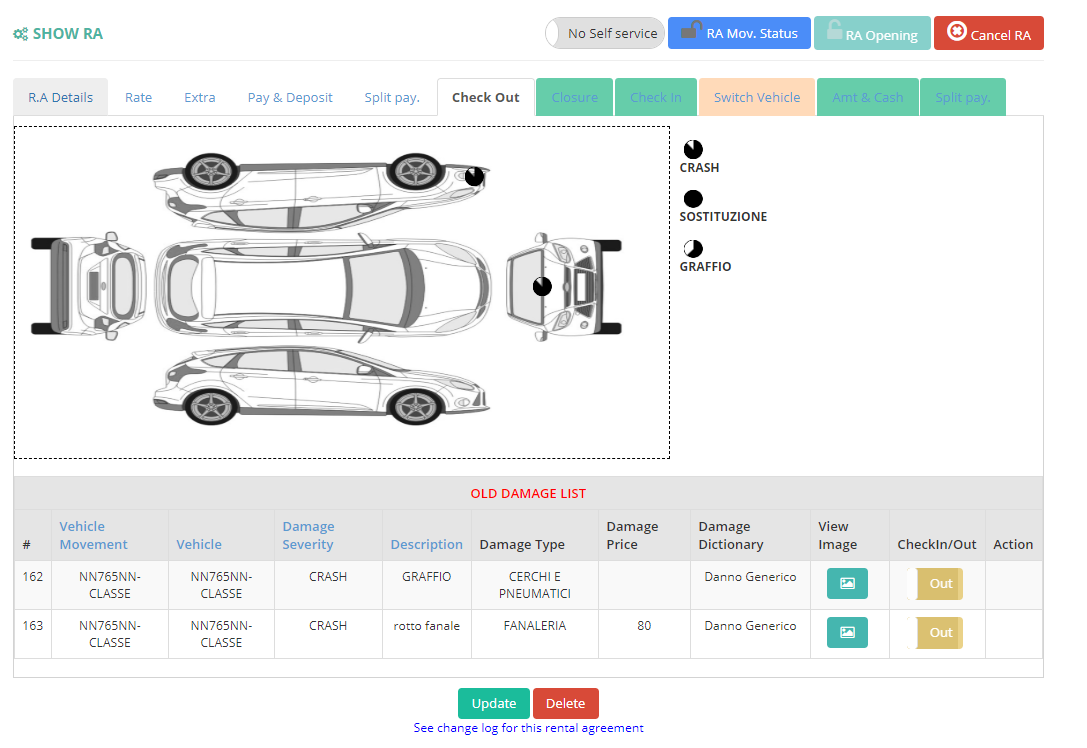Open the blue Split pay. tab

coord(392,97)
